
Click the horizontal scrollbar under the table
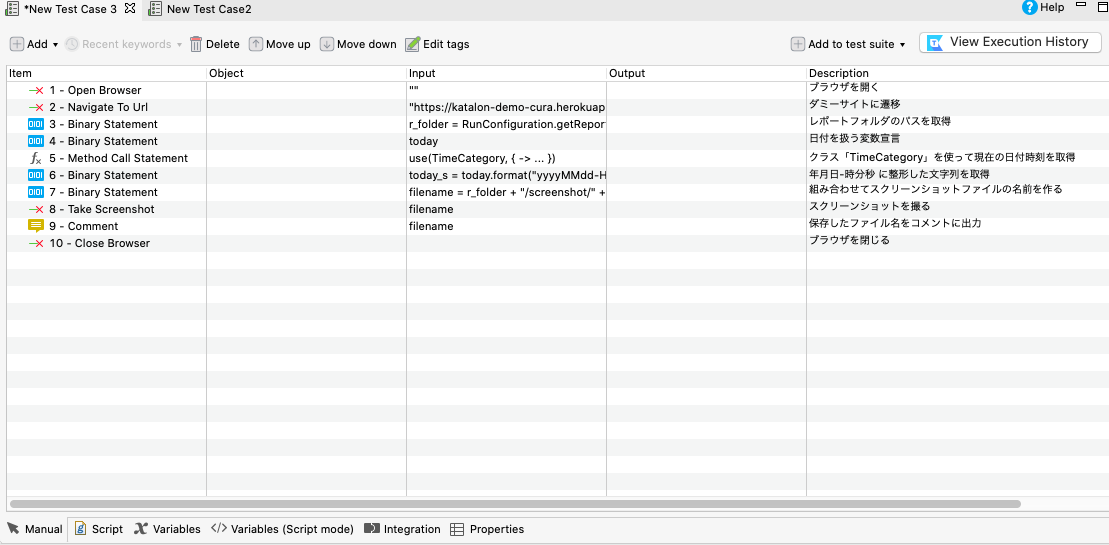[x=515, y=504]
